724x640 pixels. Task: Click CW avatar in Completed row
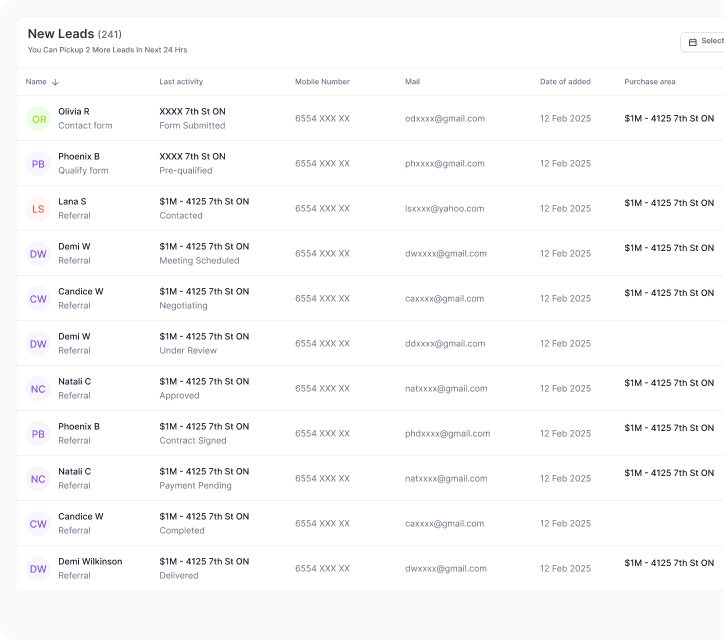pos(38,524)
